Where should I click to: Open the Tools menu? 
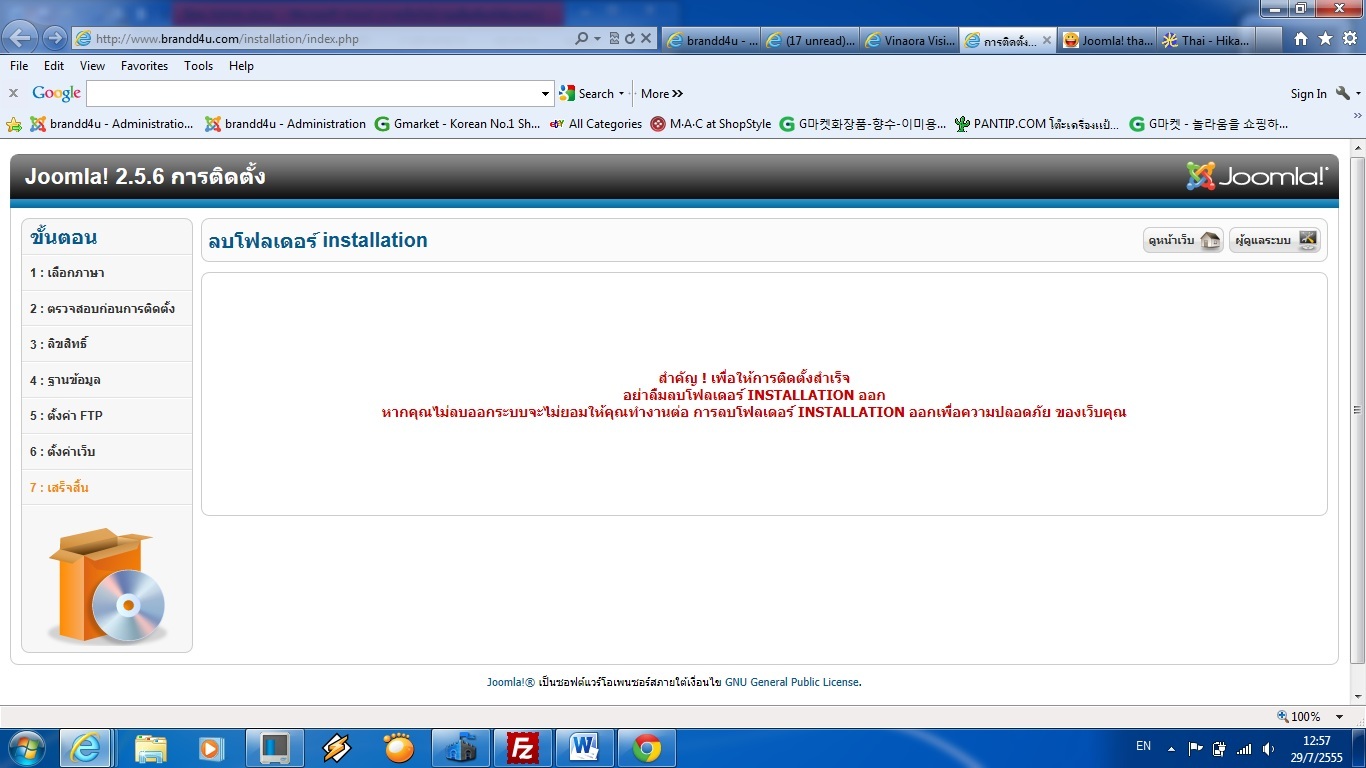(x=198, y=66)
